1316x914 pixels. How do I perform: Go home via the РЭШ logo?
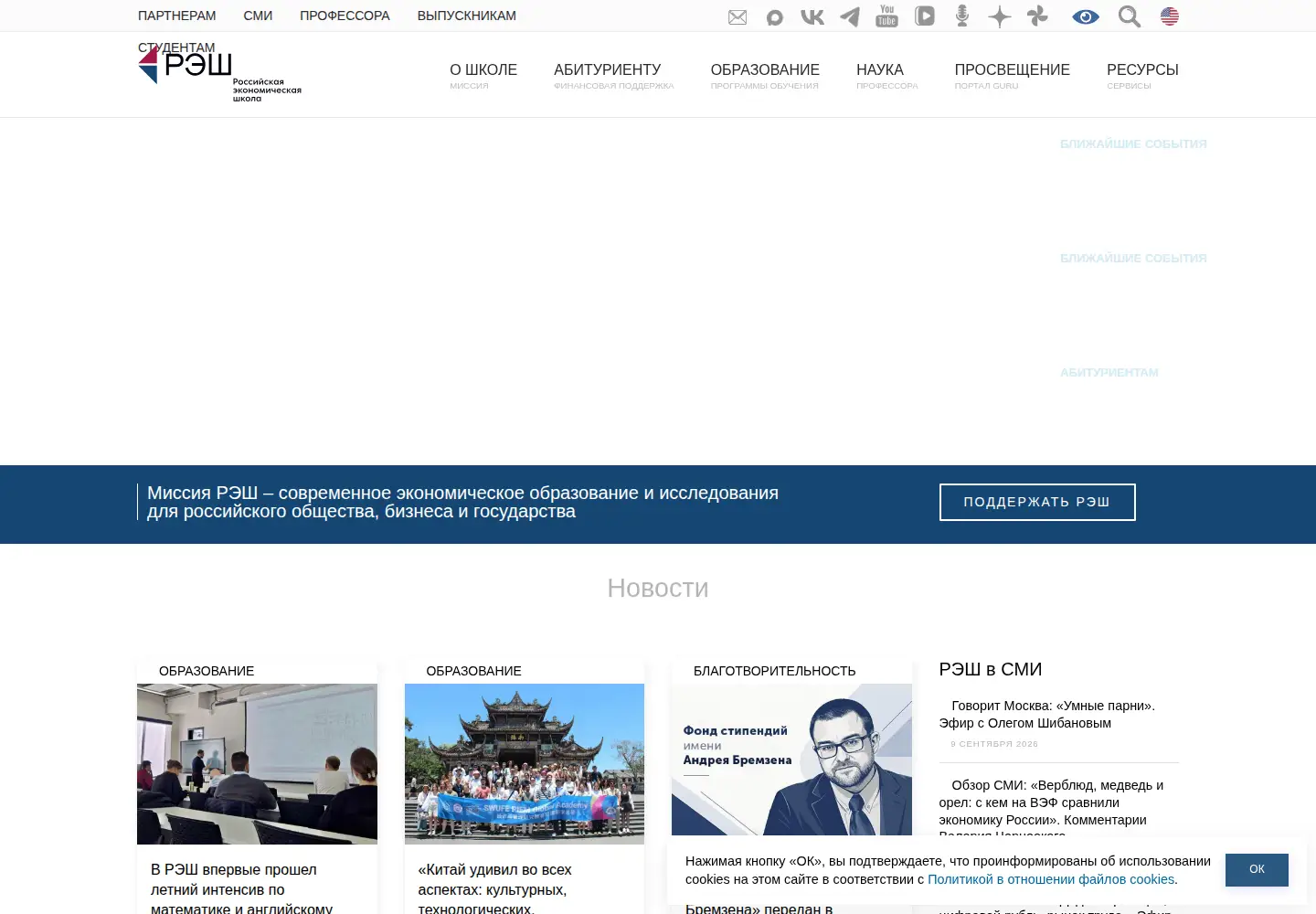click(219, 73)
